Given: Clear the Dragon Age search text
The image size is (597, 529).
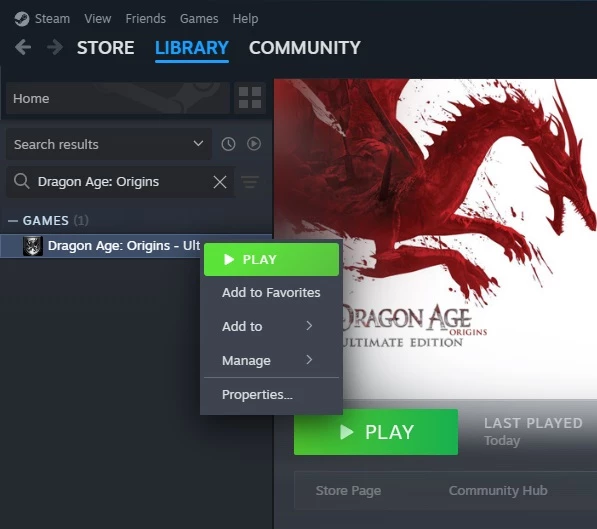Looking at the screenshot, I should [x=220, y=182].
